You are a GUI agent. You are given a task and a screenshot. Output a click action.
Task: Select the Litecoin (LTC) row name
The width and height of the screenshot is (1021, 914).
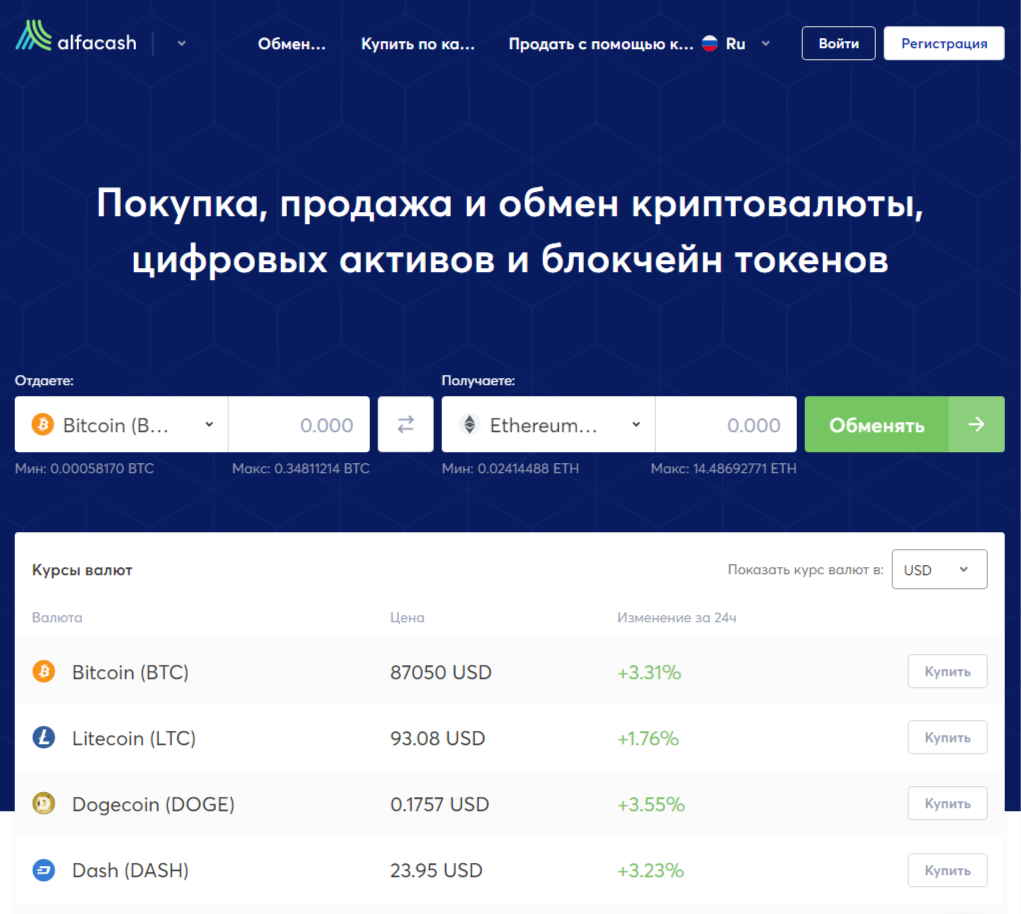tap(133, 738)
